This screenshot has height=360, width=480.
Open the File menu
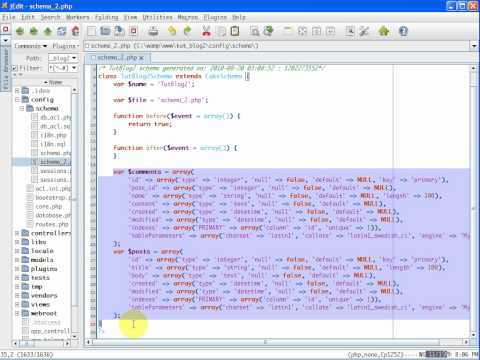9,17
